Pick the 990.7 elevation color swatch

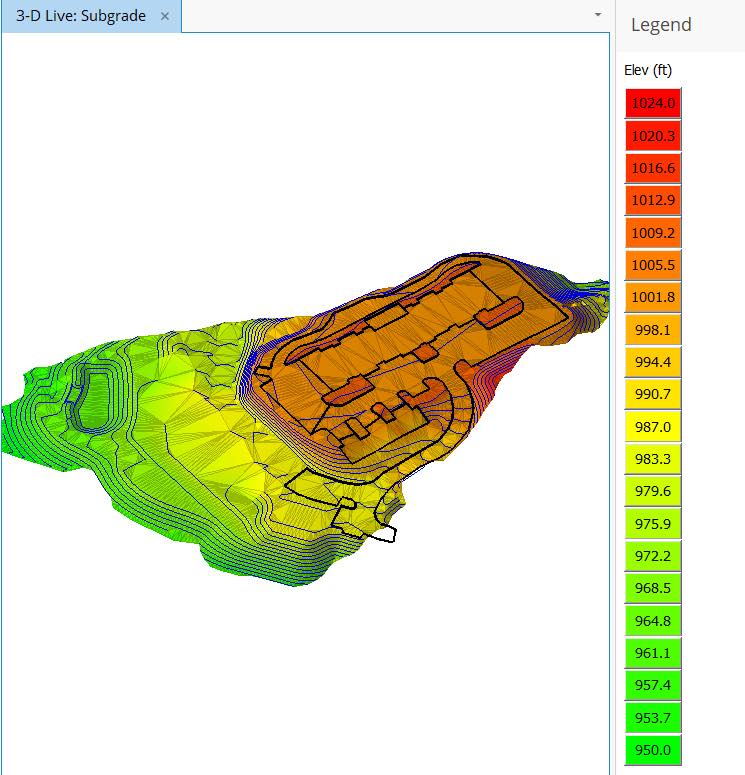pos(653,395)
